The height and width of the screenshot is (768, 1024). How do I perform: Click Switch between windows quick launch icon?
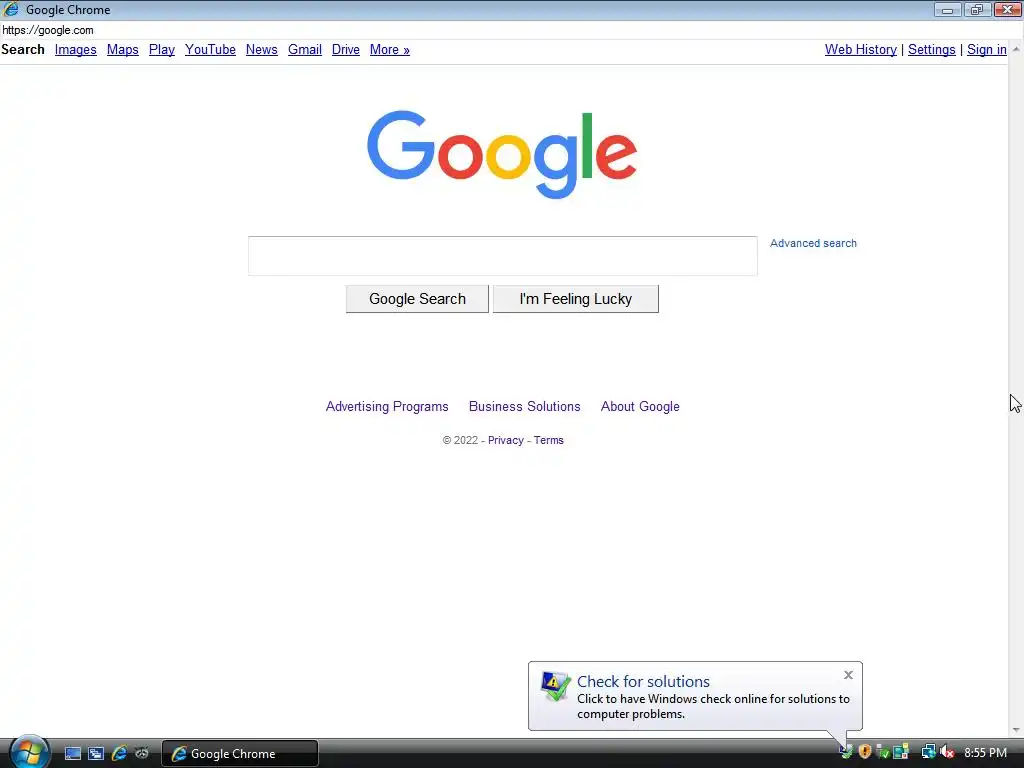(96, 753)
